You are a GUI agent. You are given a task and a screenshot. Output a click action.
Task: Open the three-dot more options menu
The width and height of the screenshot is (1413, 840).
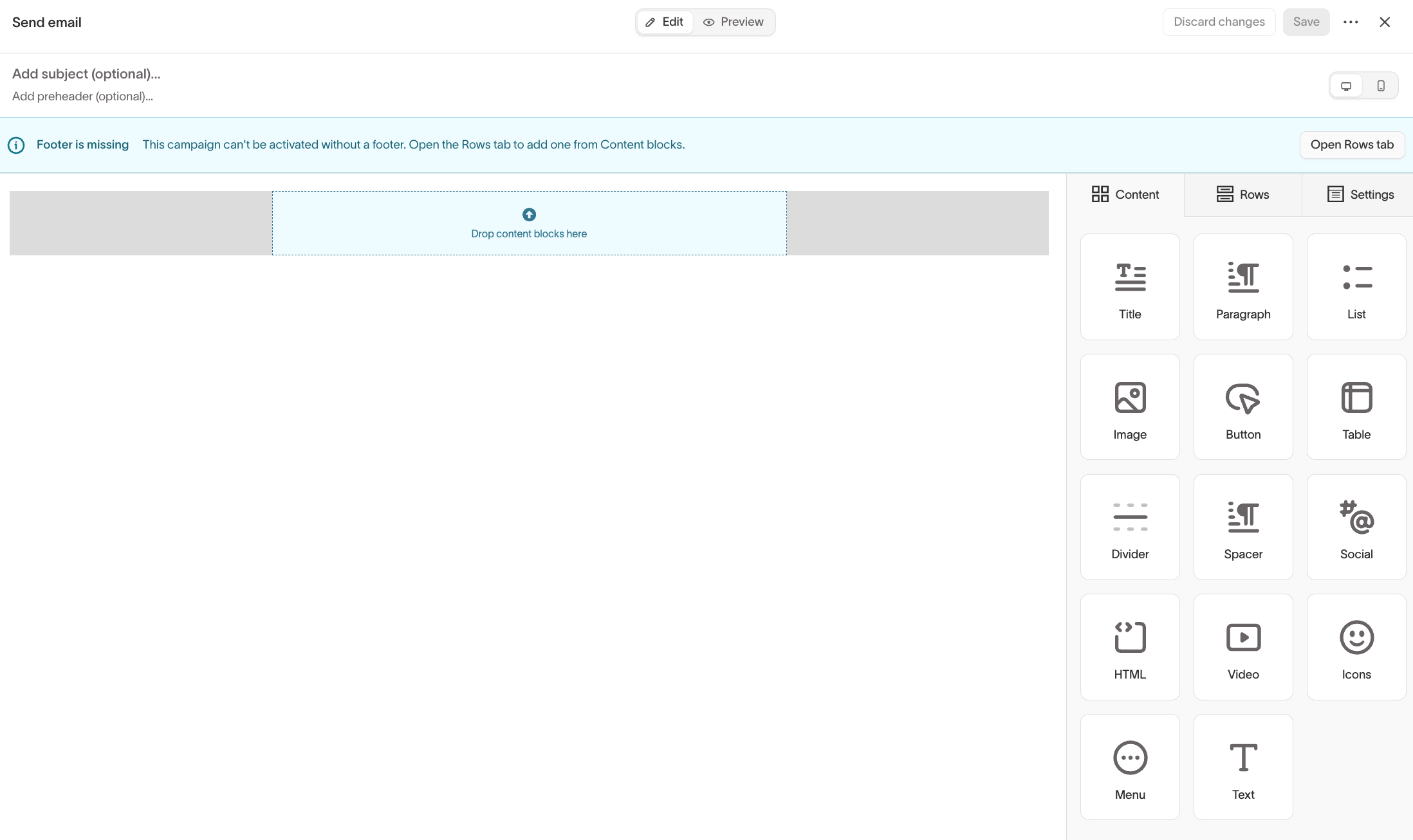[1351, 22]
